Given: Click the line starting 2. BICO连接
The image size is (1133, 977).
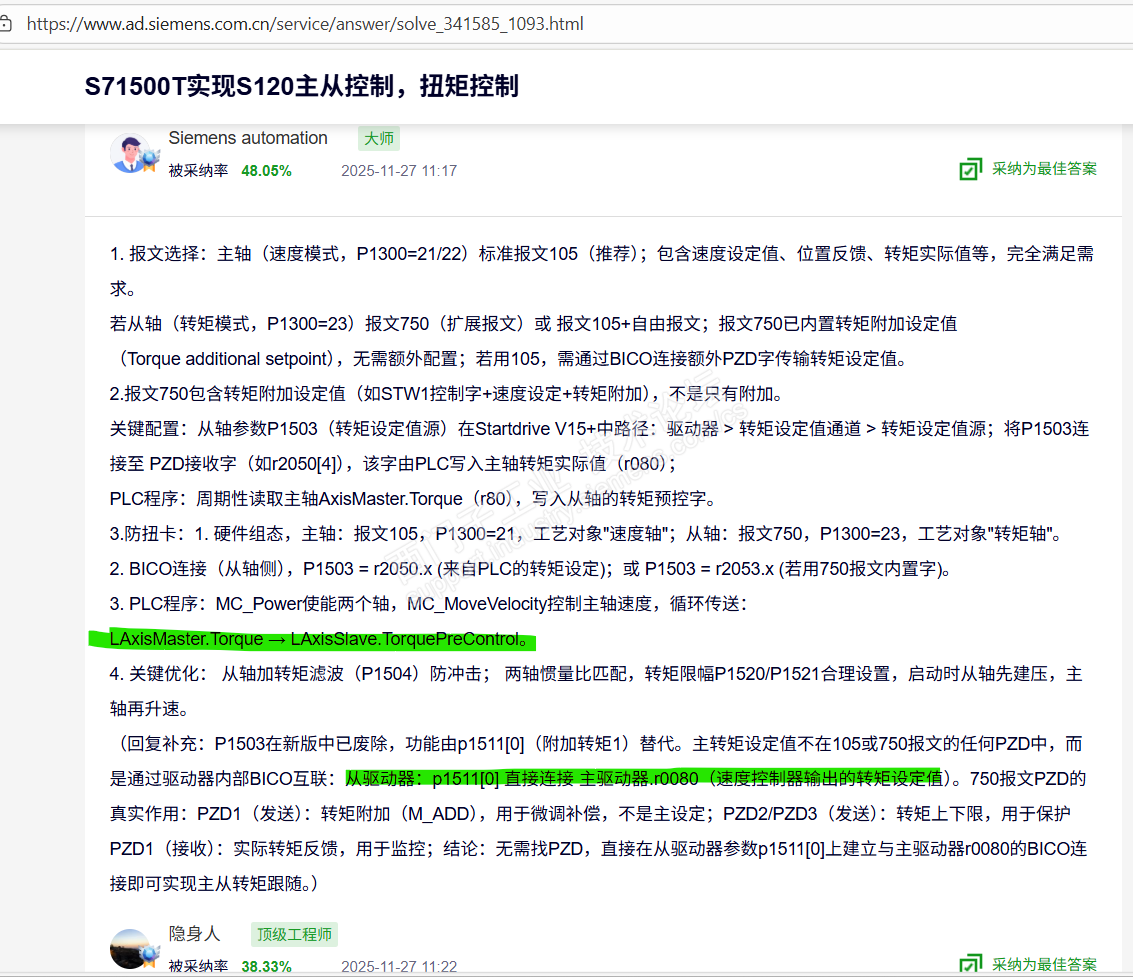Looking at the screenshot, I should (x=531, y=569).
